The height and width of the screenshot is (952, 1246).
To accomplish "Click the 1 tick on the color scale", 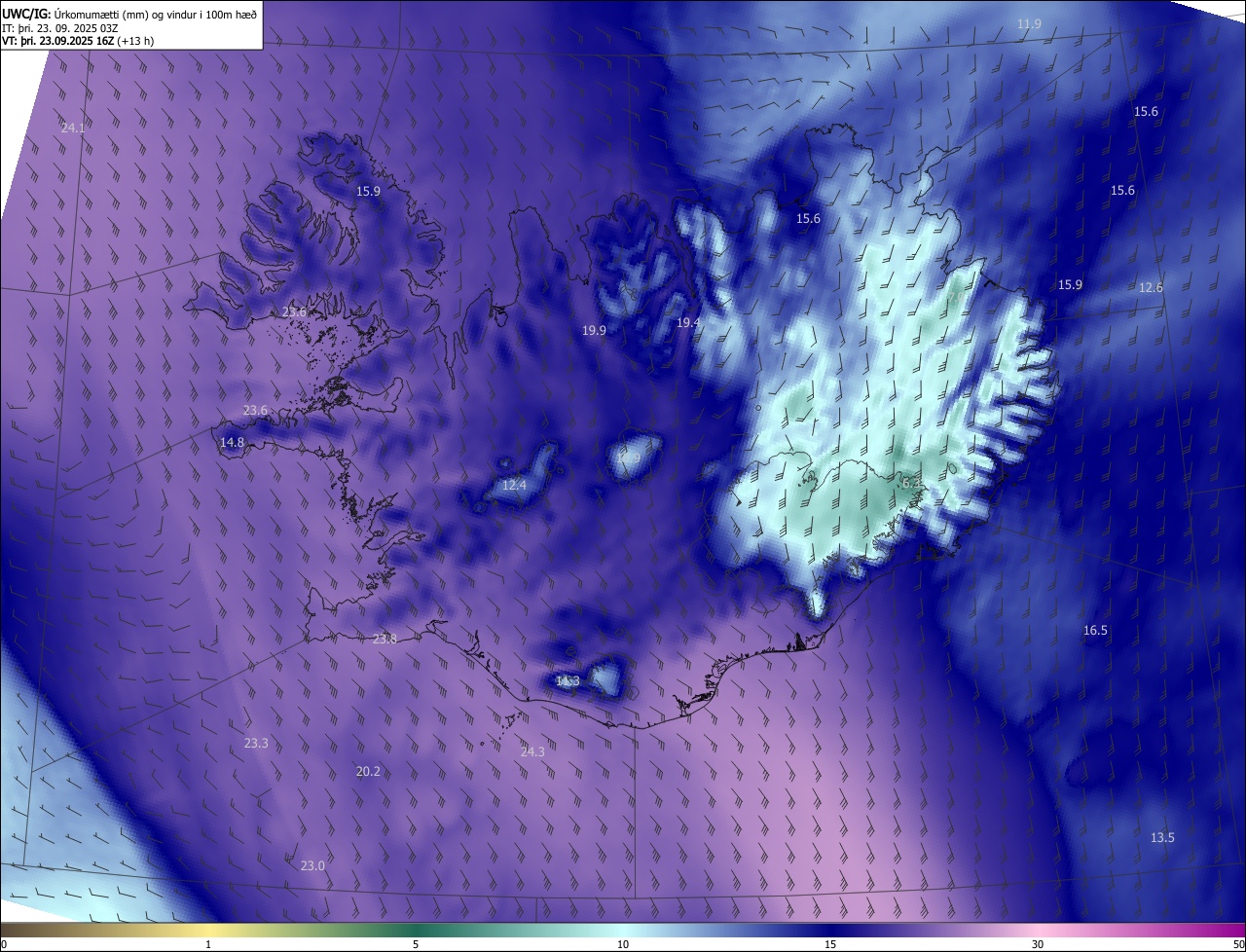I will 208,944.
